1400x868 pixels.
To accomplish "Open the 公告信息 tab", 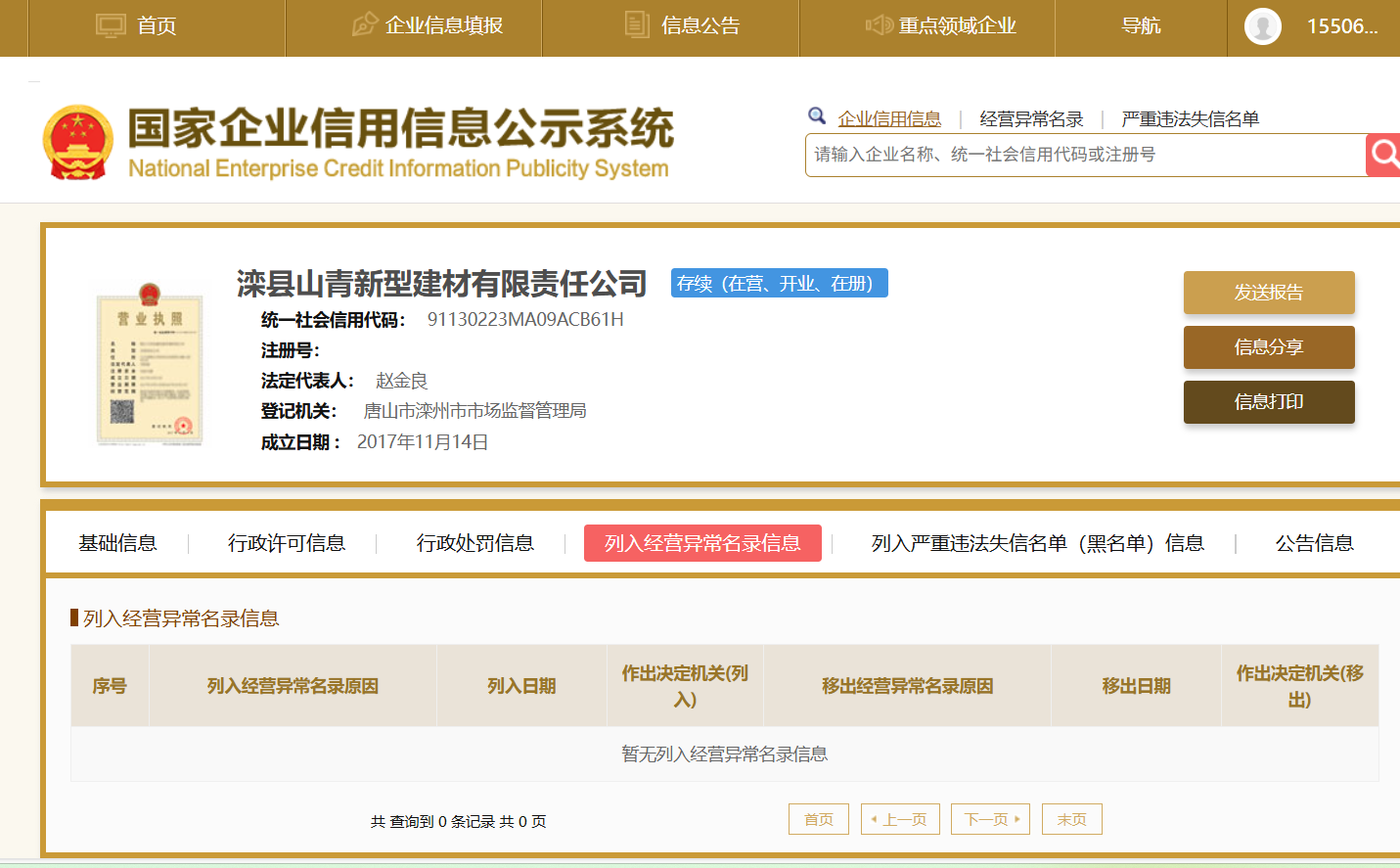I will coord(1314,543).
